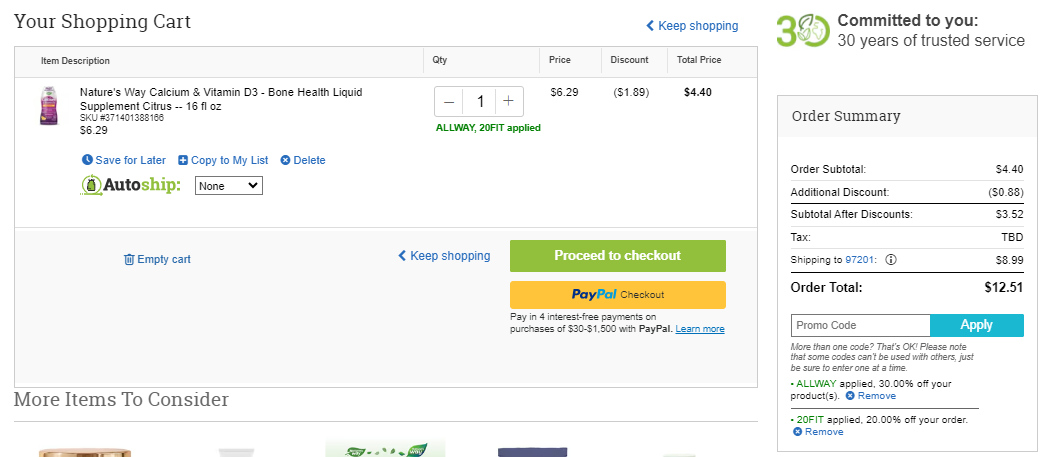Apply the promo code
The image size is (1047, 457).
coord(976,325)
